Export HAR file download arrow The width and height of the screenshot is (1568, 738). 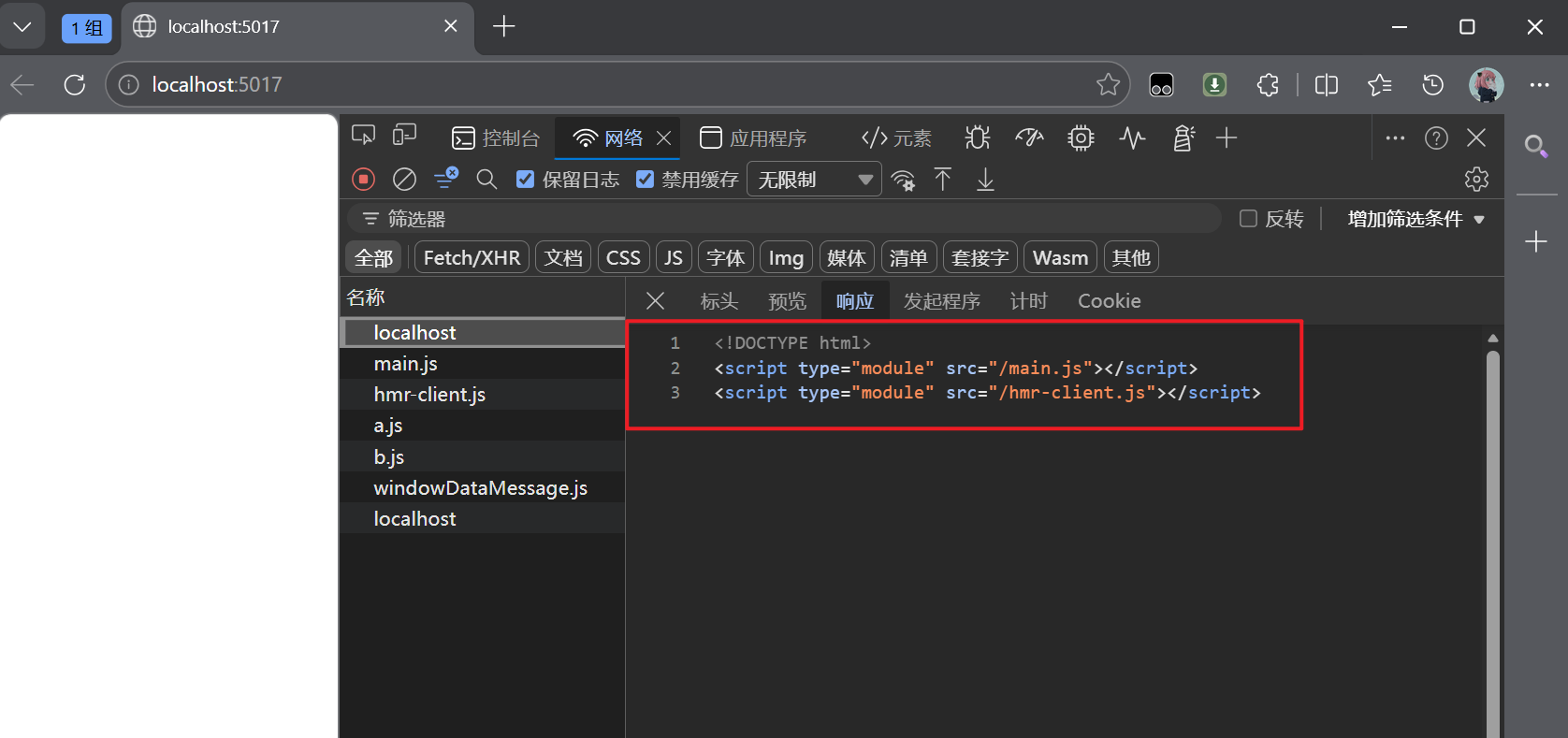[985, 179]
